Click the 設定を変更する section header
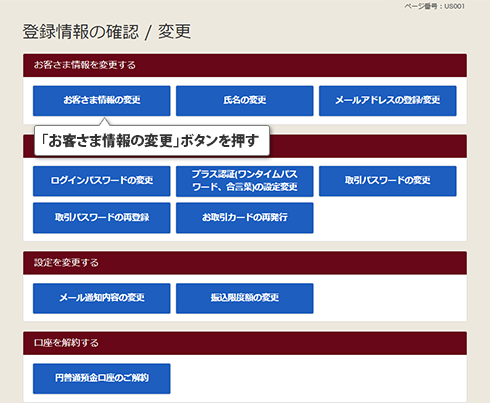Image resolution: width=490 pixels, height=403 pixels. [x=245, y=263]
